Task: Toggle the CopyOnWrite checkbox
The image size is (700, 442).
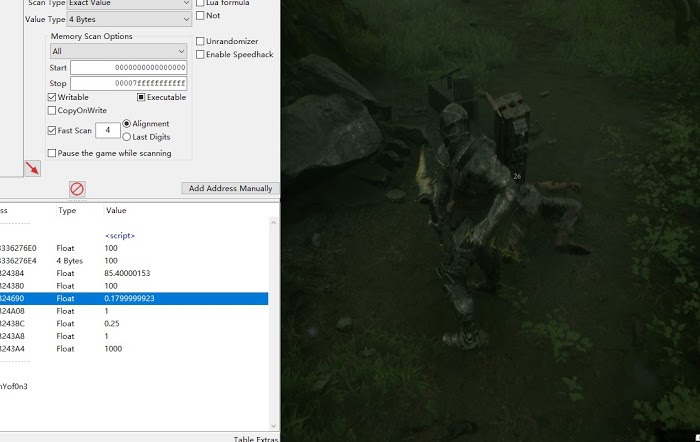Action: [x=52, y=110]
